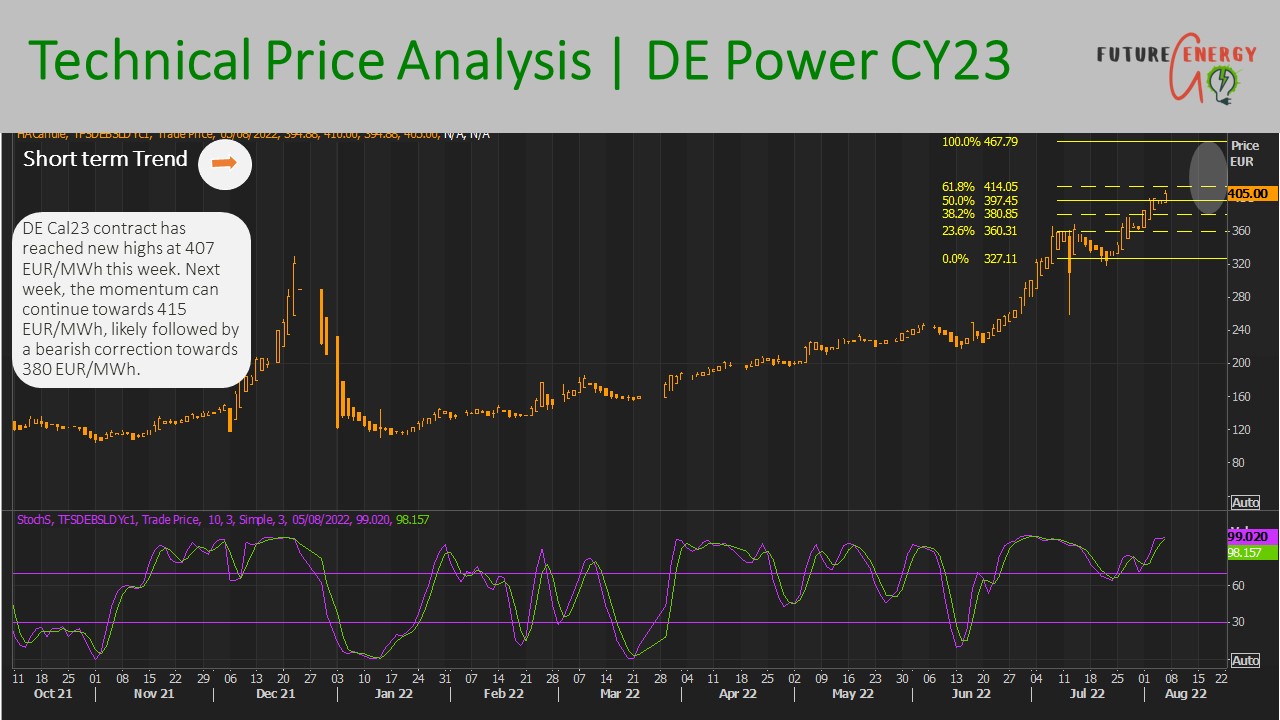
Task: Click the 'Jan 22' month label
Action: pyautogui.click(x=393, y=693)
